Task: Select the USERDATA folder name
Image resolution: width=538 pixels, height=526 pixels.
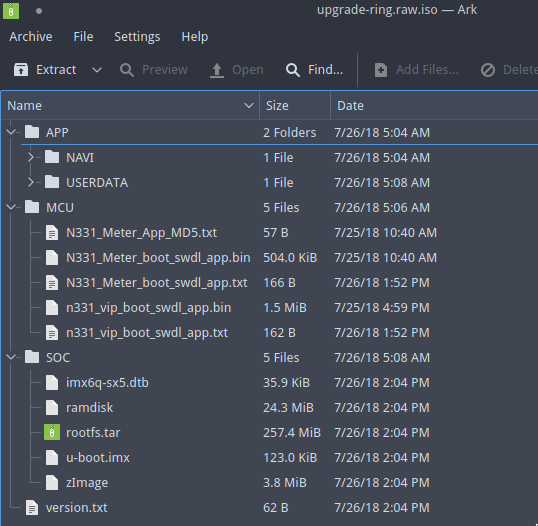Action: coord(97,183)
